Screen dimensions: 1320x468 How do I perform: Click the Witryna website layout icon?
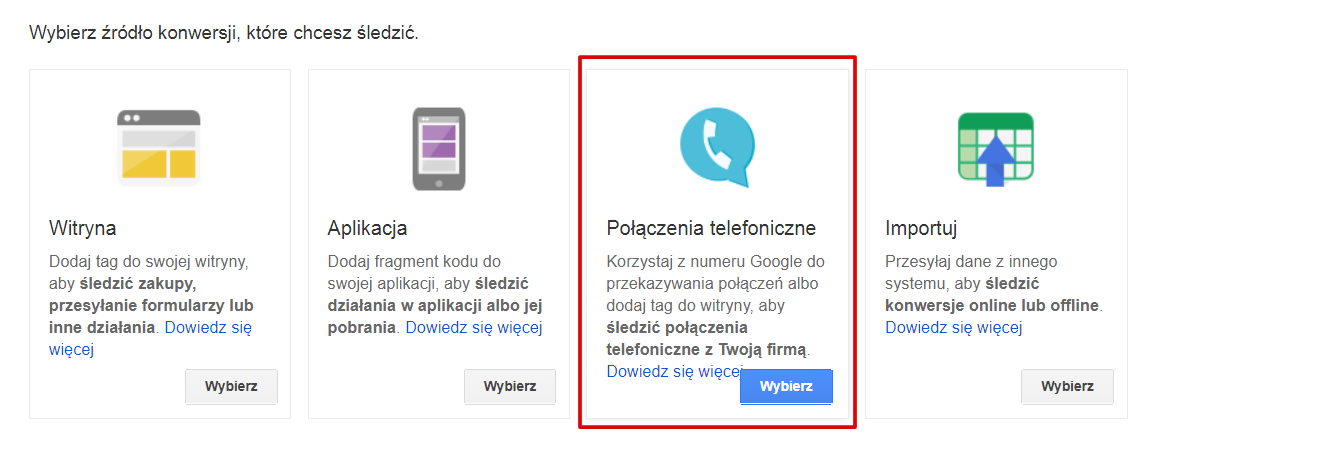(159, 148)
